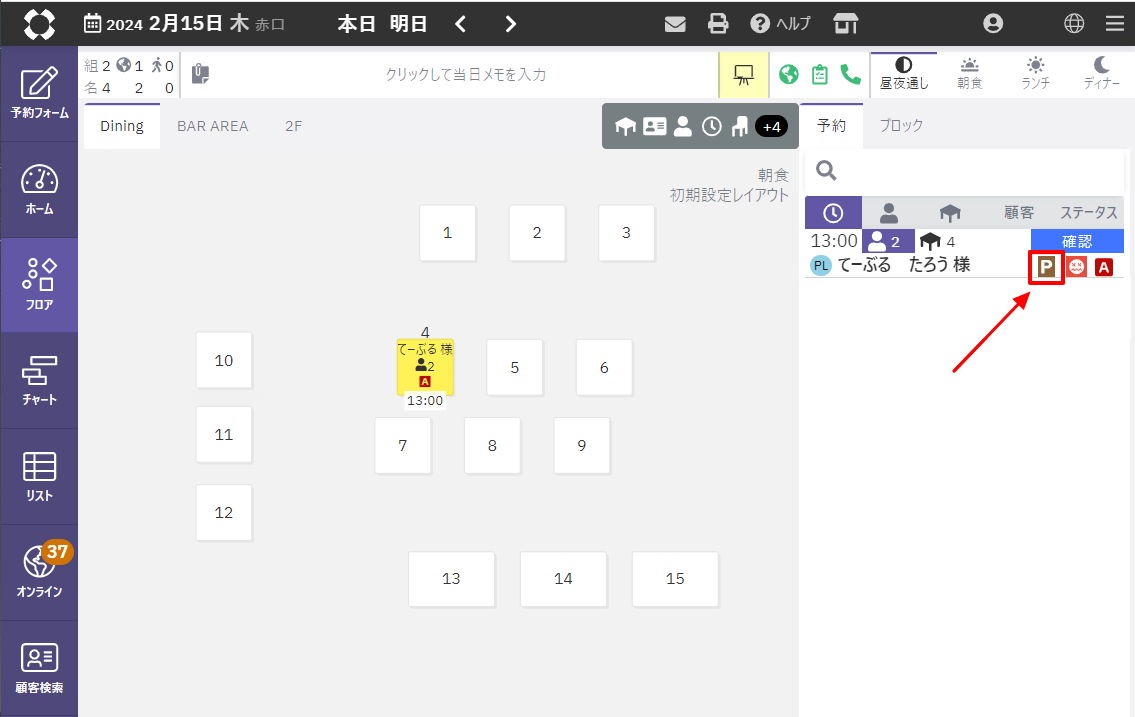
Task: Click the presentation board icon in yellow box
Action: (743, 74)
